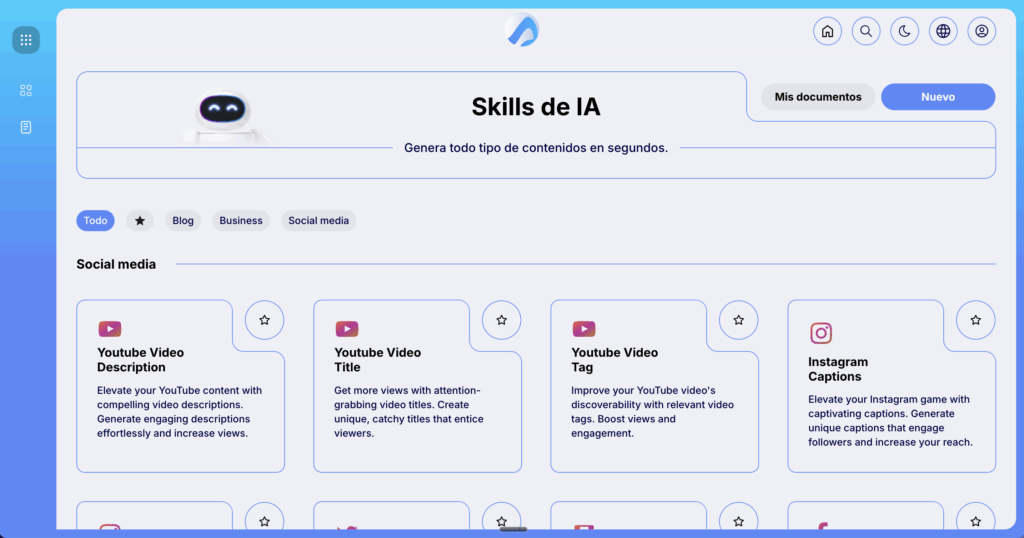1024x538 pixels.
Task: Open language selector globe icon
Action: pos(943,31)
